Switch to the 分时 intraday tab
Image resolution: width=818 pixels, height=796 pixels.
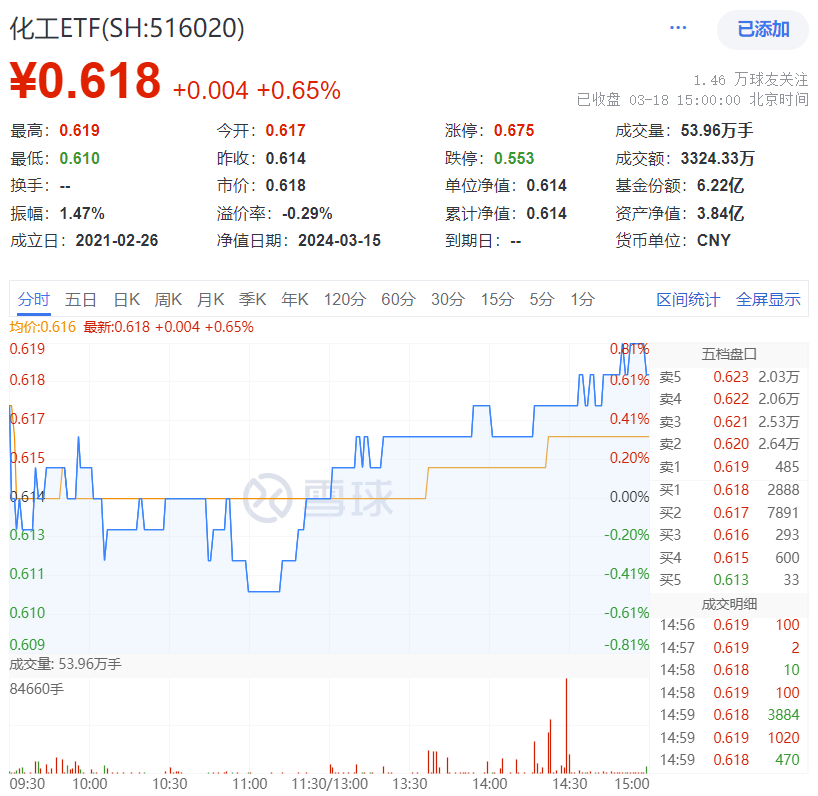click(32, 299)
